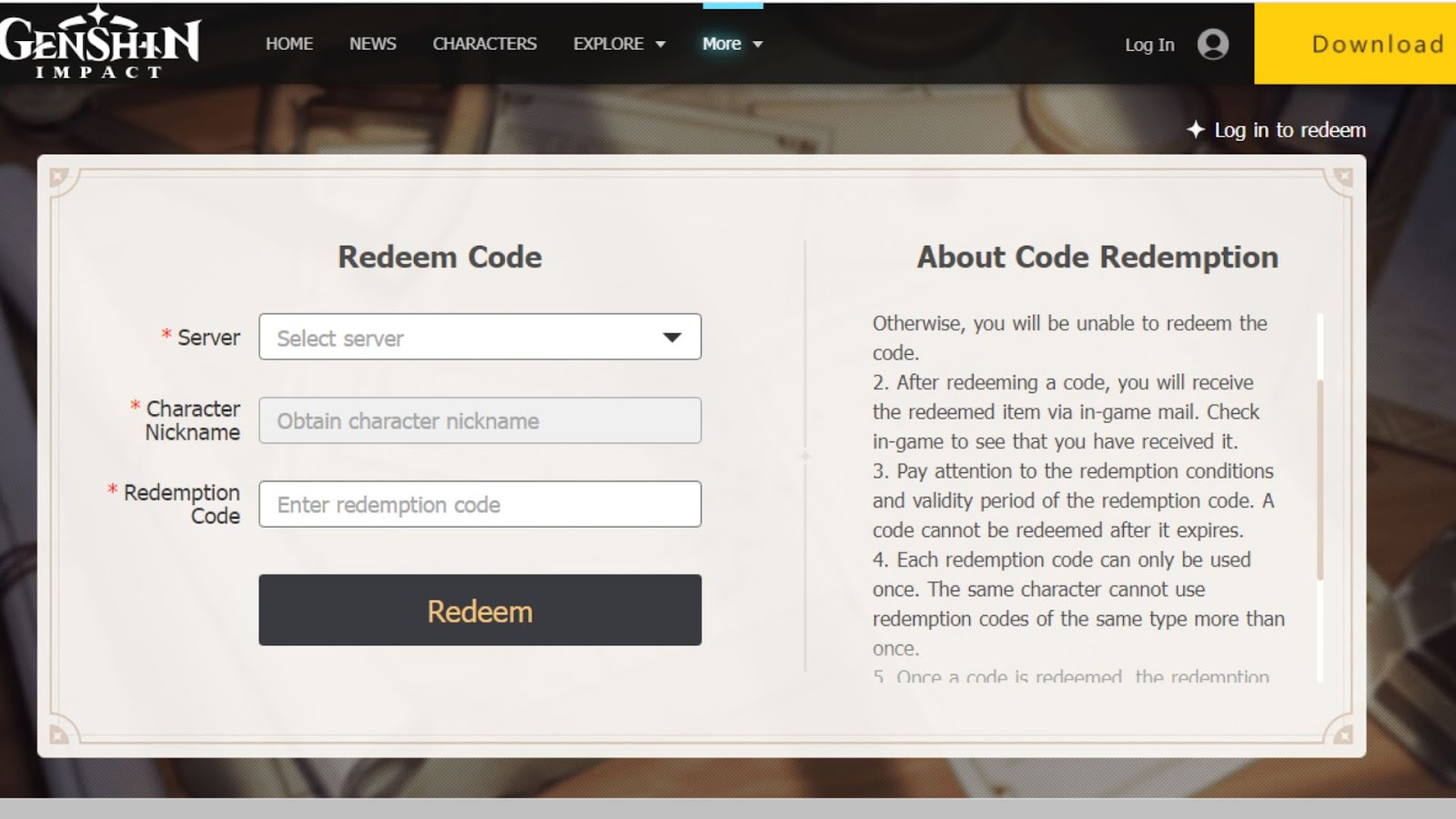Click the Character Nickname field
Viewport: 1456px width, 819px height.
click(480, 420)
